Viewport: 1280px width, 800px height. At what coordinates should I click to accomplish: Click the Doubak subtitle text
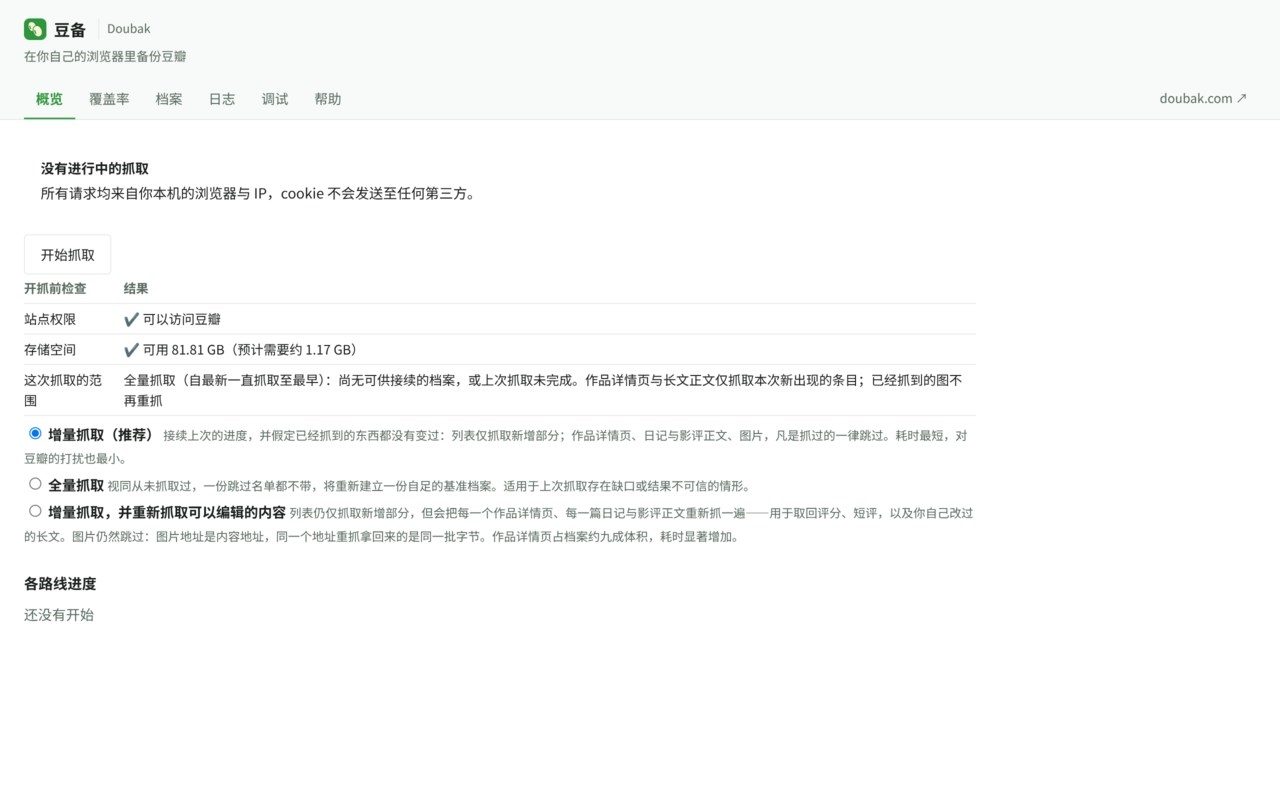(x=129, y=29)
